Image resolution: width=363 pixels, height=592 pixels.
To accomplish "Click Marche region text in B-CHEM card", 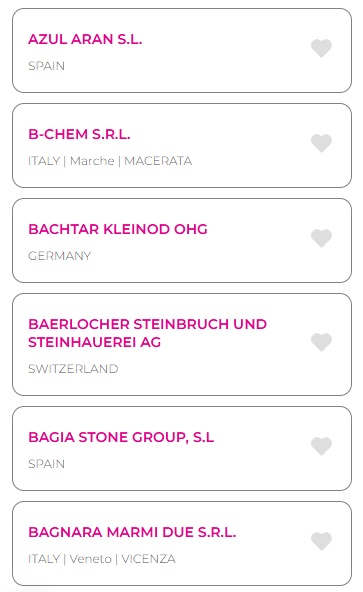I will (92, 161).
